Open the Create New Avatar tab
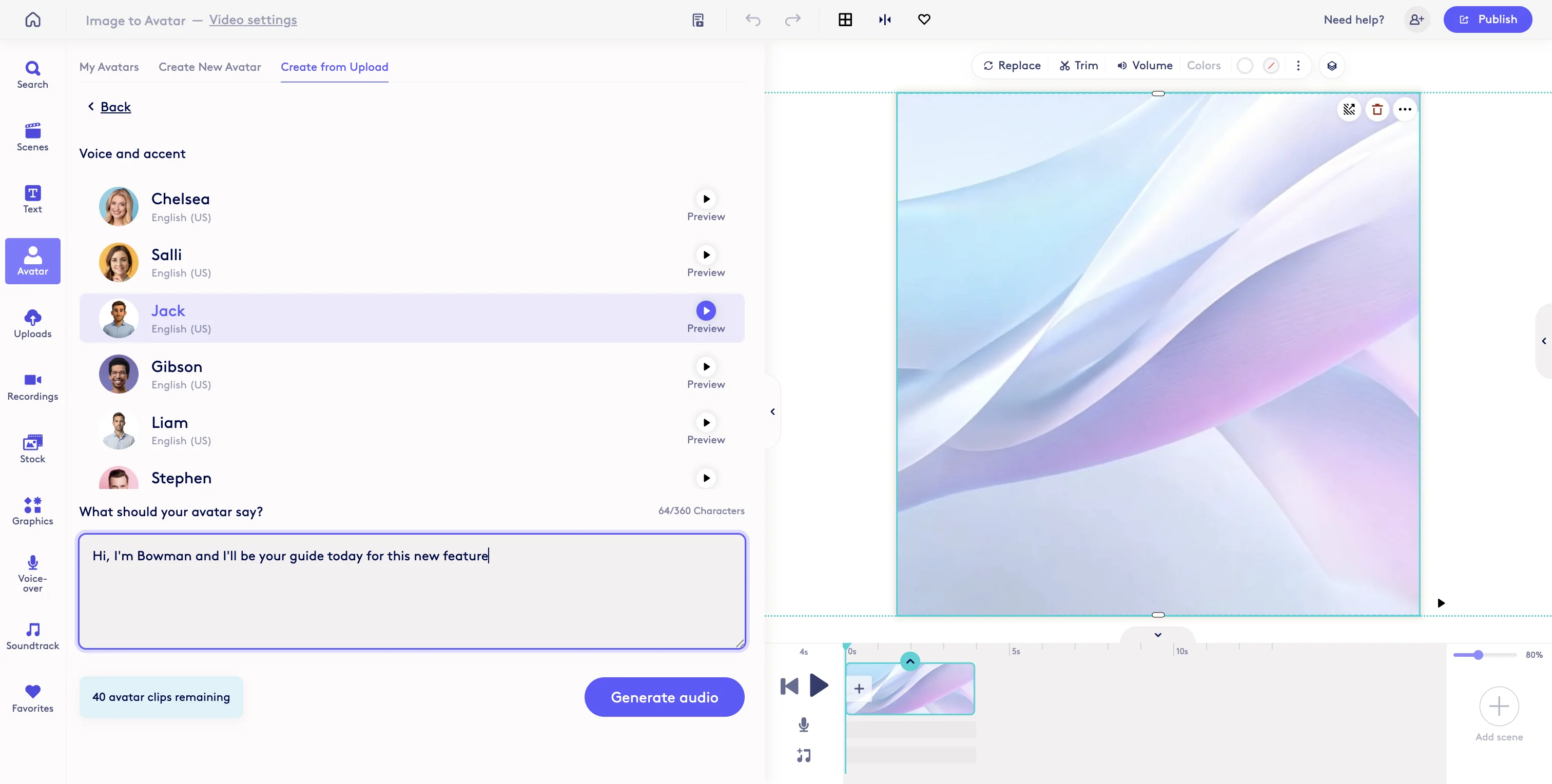1552x784 pixels. coord(209,67)
